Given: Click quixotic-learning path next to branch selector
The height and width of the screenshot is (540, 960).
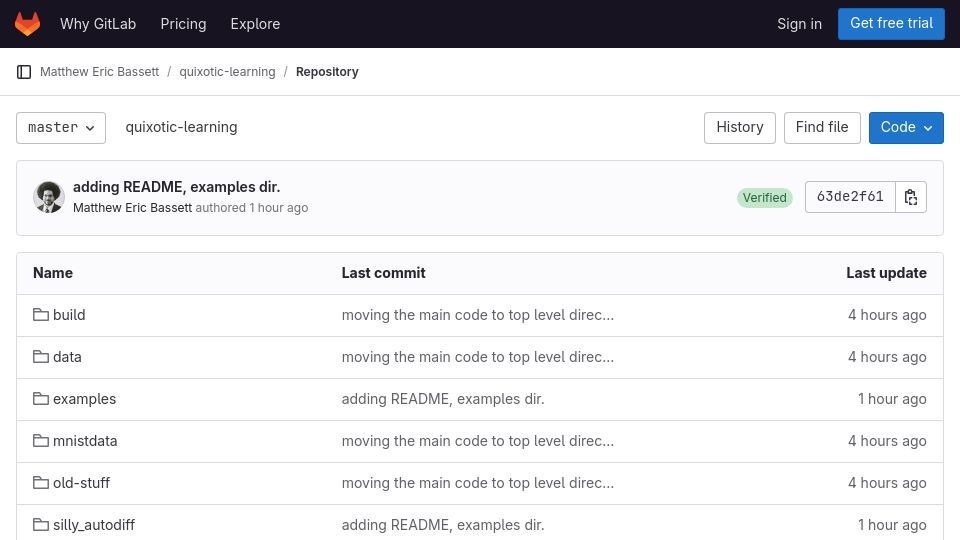Looking at the screenshot, I should [x=181, y=127].
